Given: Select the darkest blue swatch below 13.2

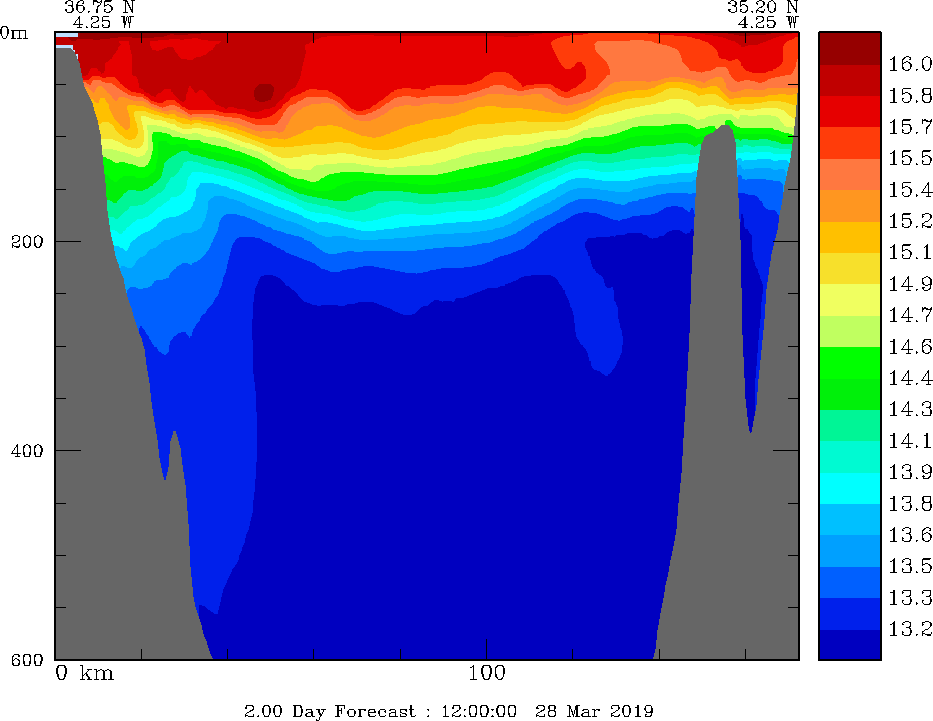Looking at the screenshot, I should pyautogui.click(x=850, y=645).
